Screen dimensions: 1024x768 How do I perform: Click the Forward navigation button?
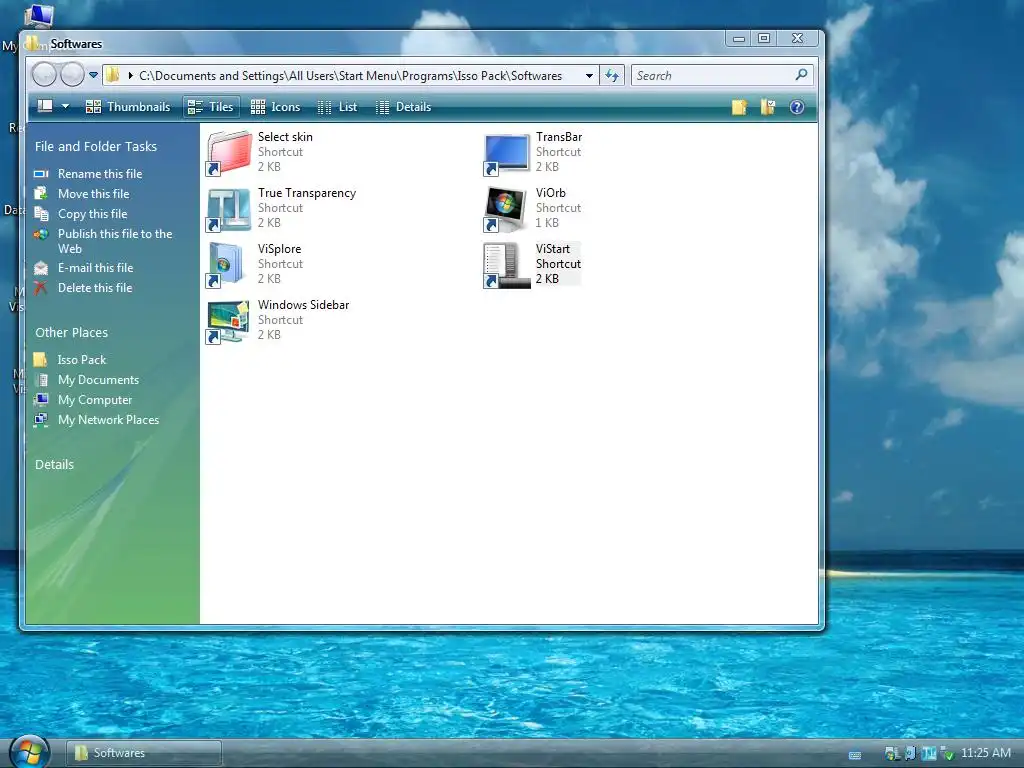(x=72, y=75)
